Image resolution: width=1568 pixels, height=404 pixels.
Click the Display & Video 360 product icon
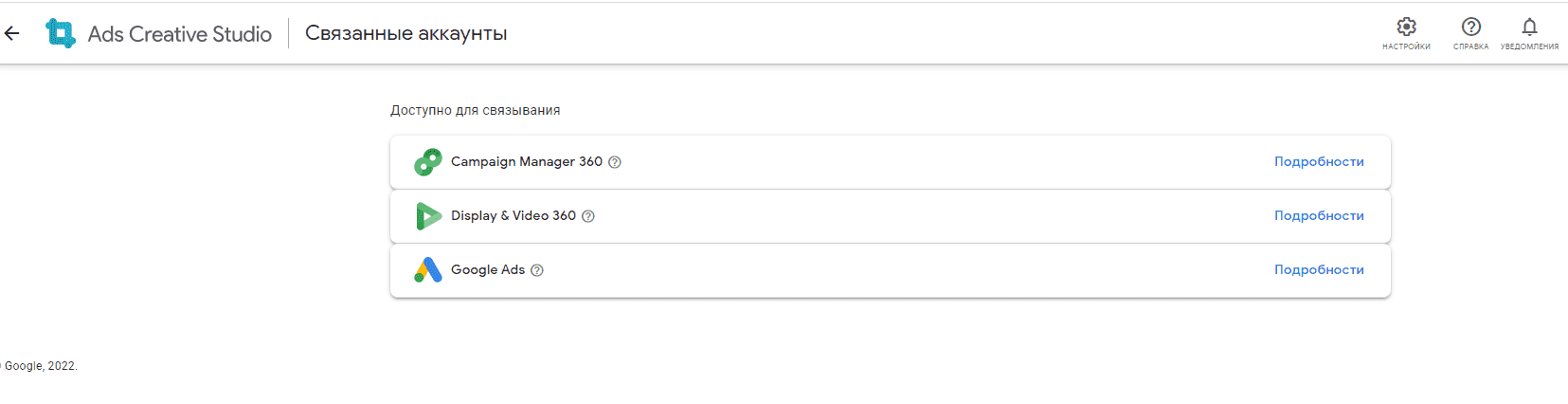[428, 216]
